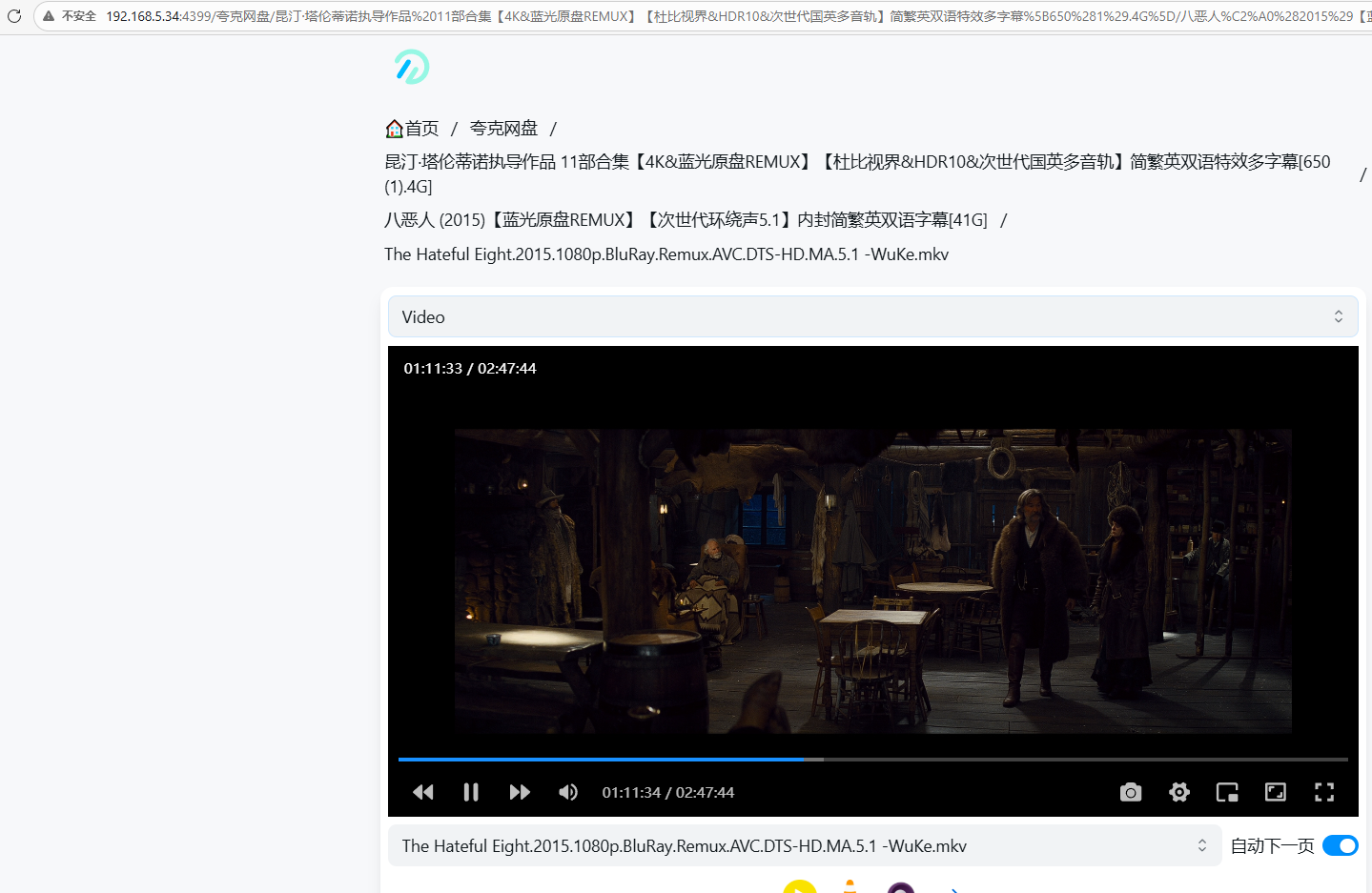
Task: Open the Video format dropdown
Action: point(873,316)
